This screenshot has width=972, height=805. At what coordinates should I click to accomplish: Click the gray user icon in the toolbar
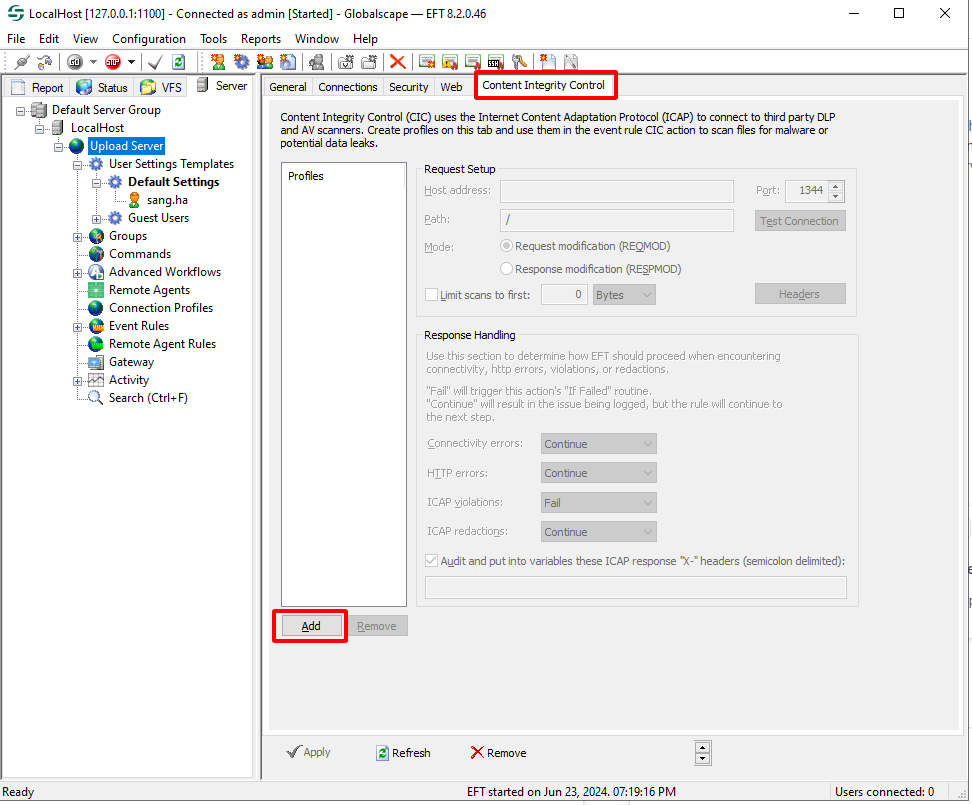pos(317,62)
